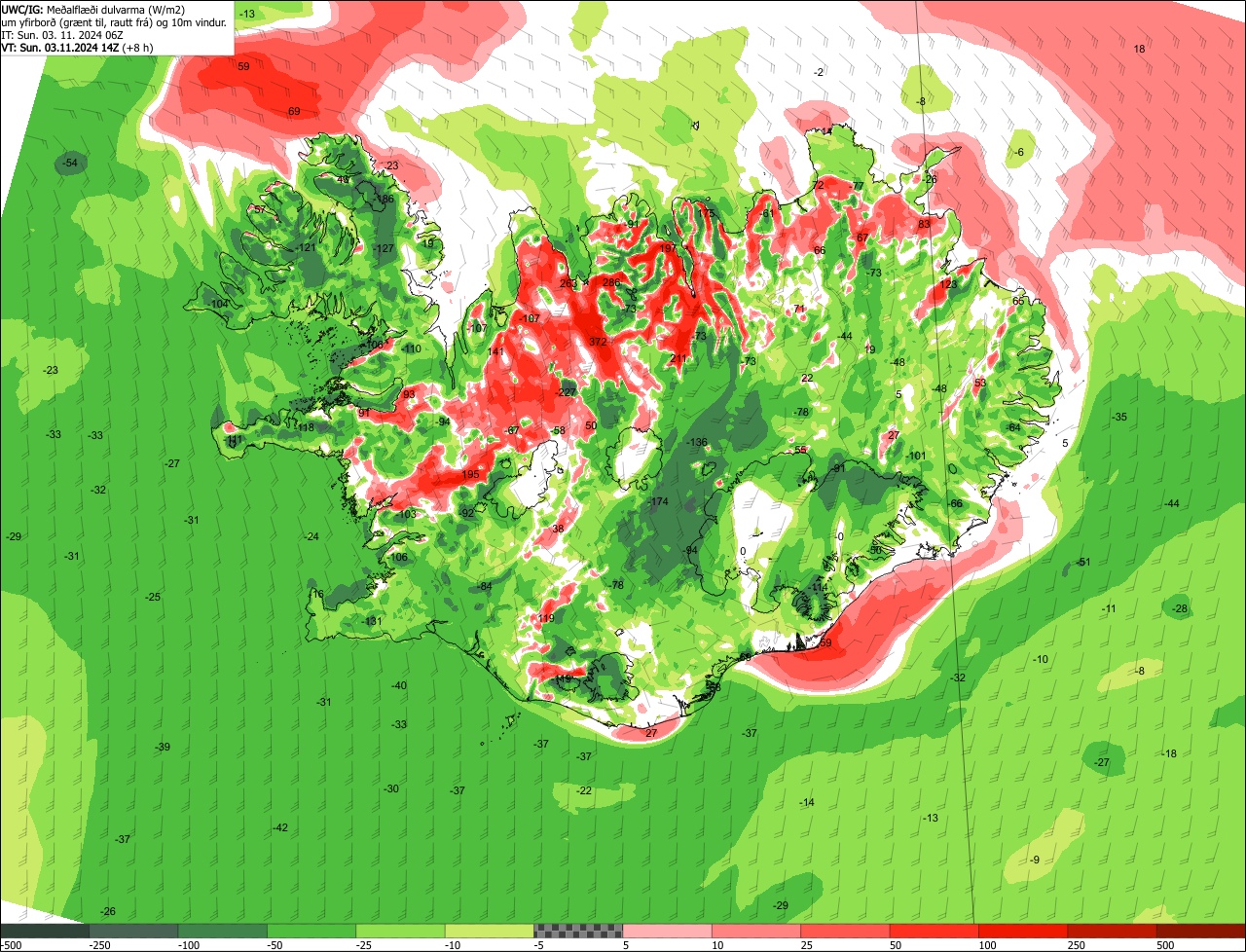Click the map value '-2'
This screenshot has width=1246, height=952.
coord(820,72)
